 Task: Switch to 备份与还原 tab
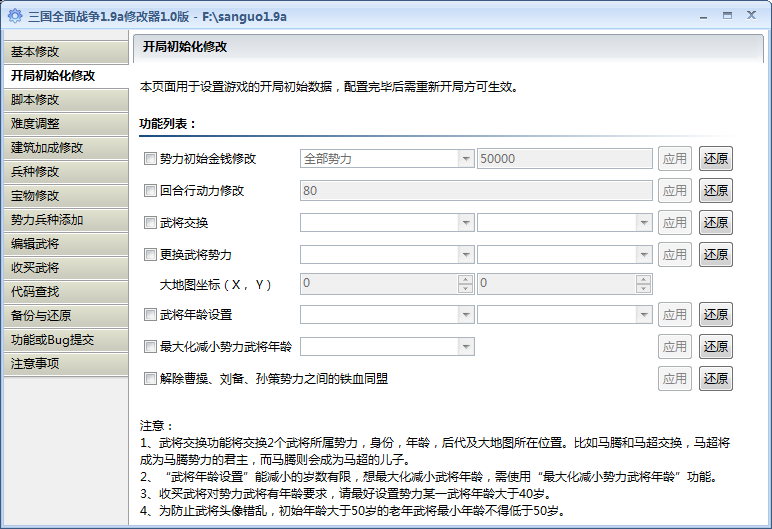[66, 316]
